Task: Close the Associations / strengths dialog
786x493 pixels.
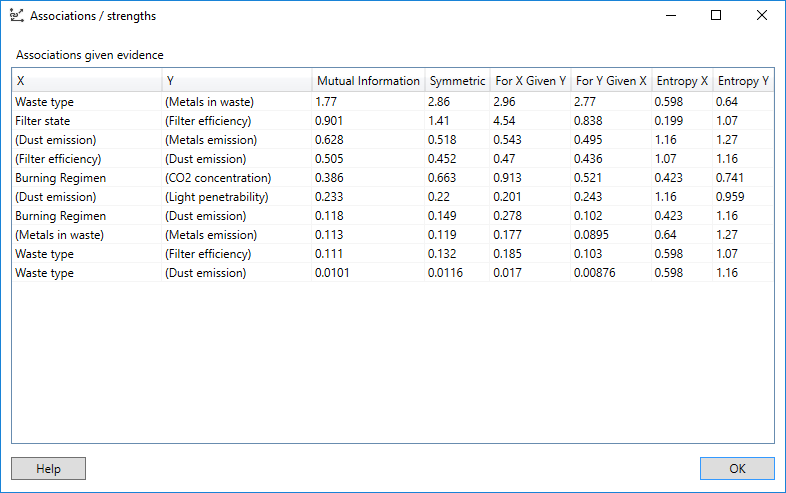Action: point(762,16)
